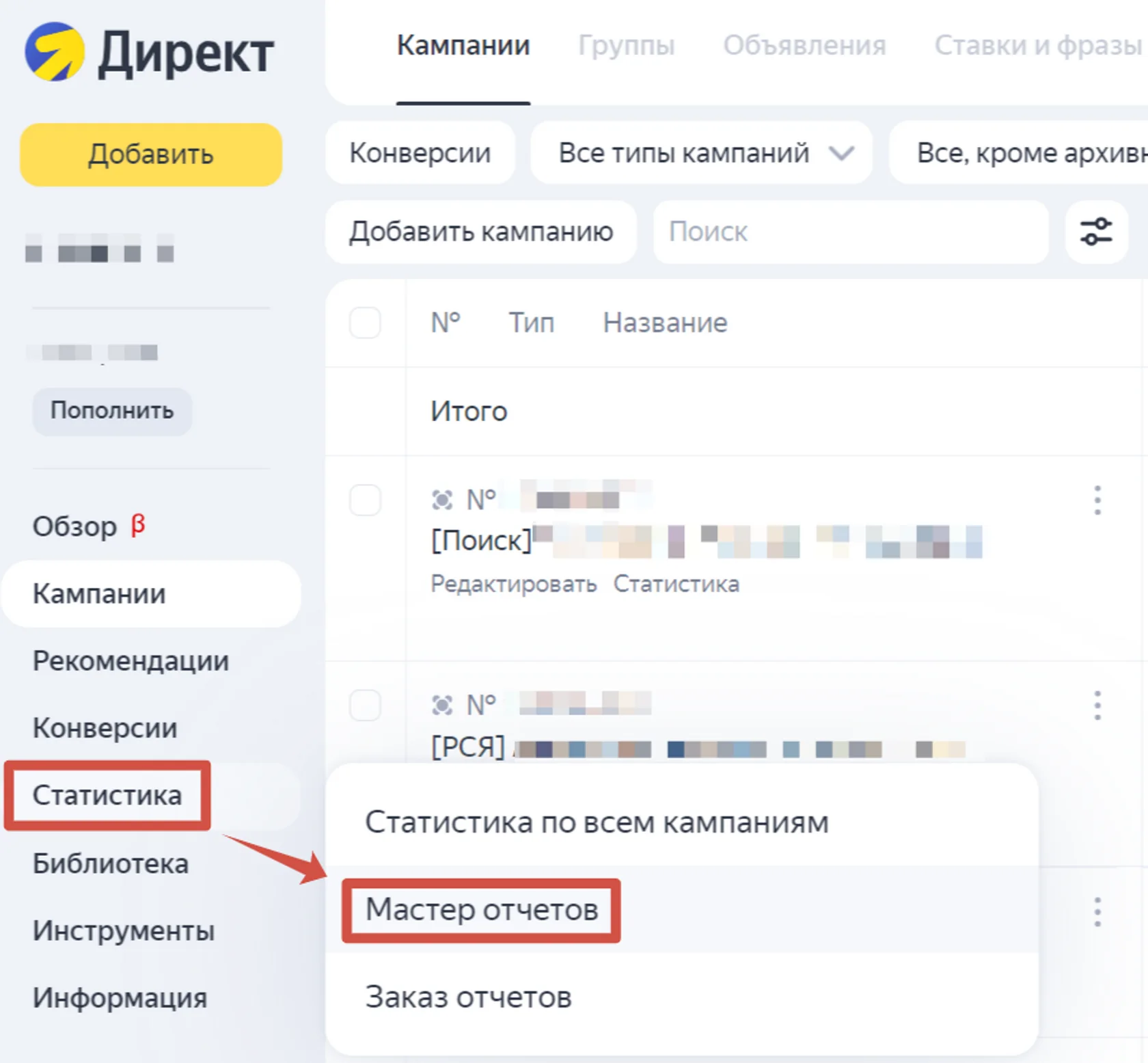This screenshot has height=1063, width=1148.
Task: Click the Пополнить balance button
Action: click(112, 411)
